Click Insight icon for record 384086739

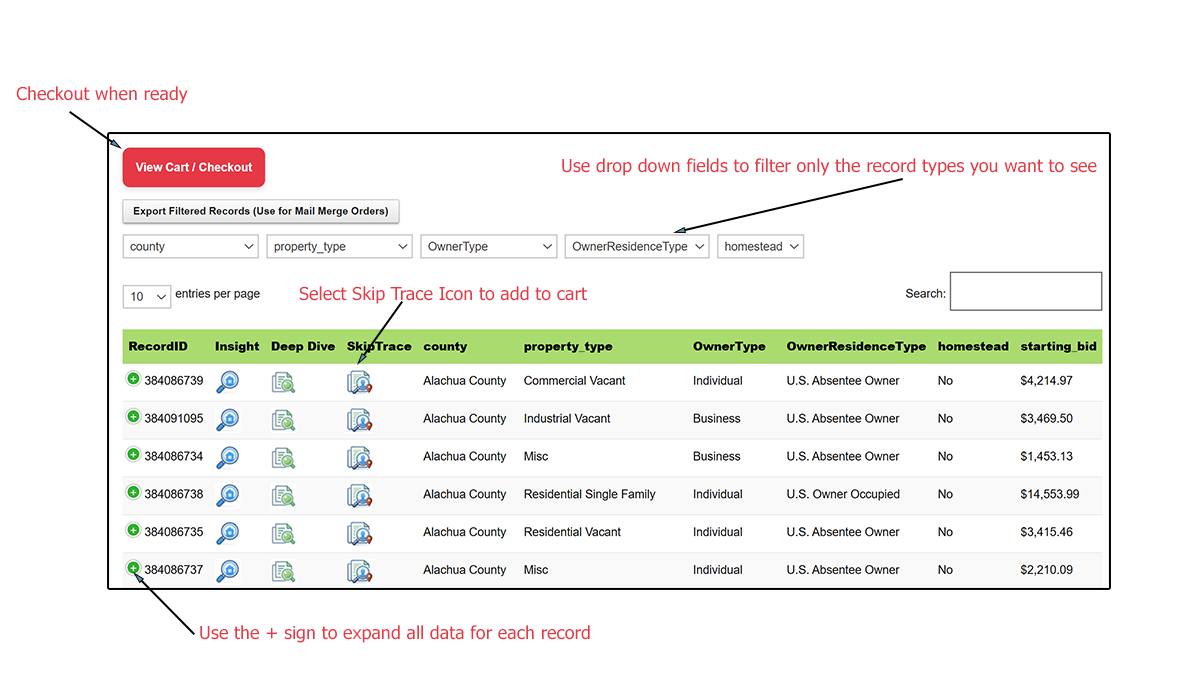click(x=228, y=381)
